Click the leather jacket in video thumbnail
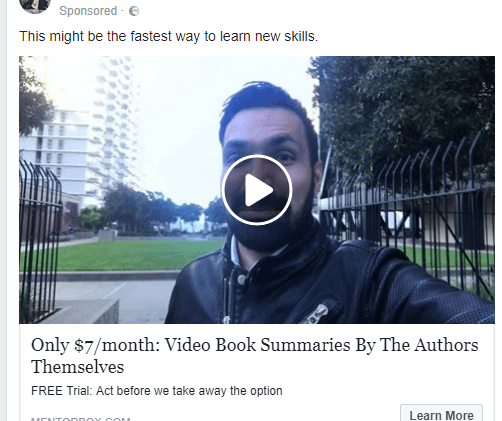Viewport: 502px width, 421px height. 320,283
